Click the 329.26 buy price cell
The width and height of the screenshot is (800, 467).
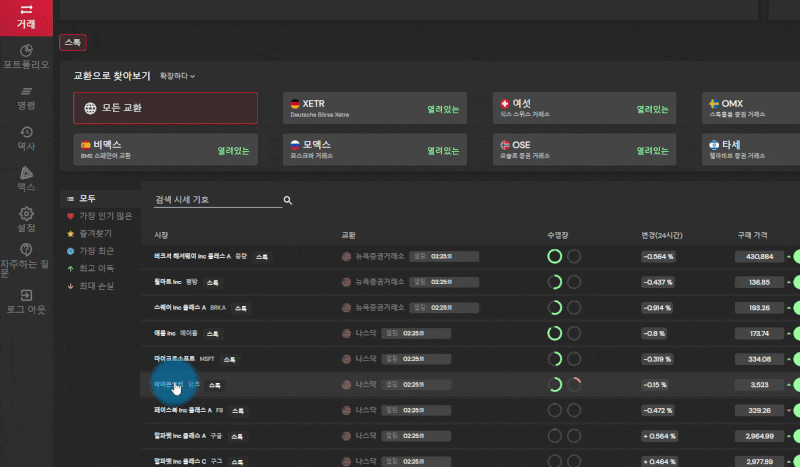[759, 410]
